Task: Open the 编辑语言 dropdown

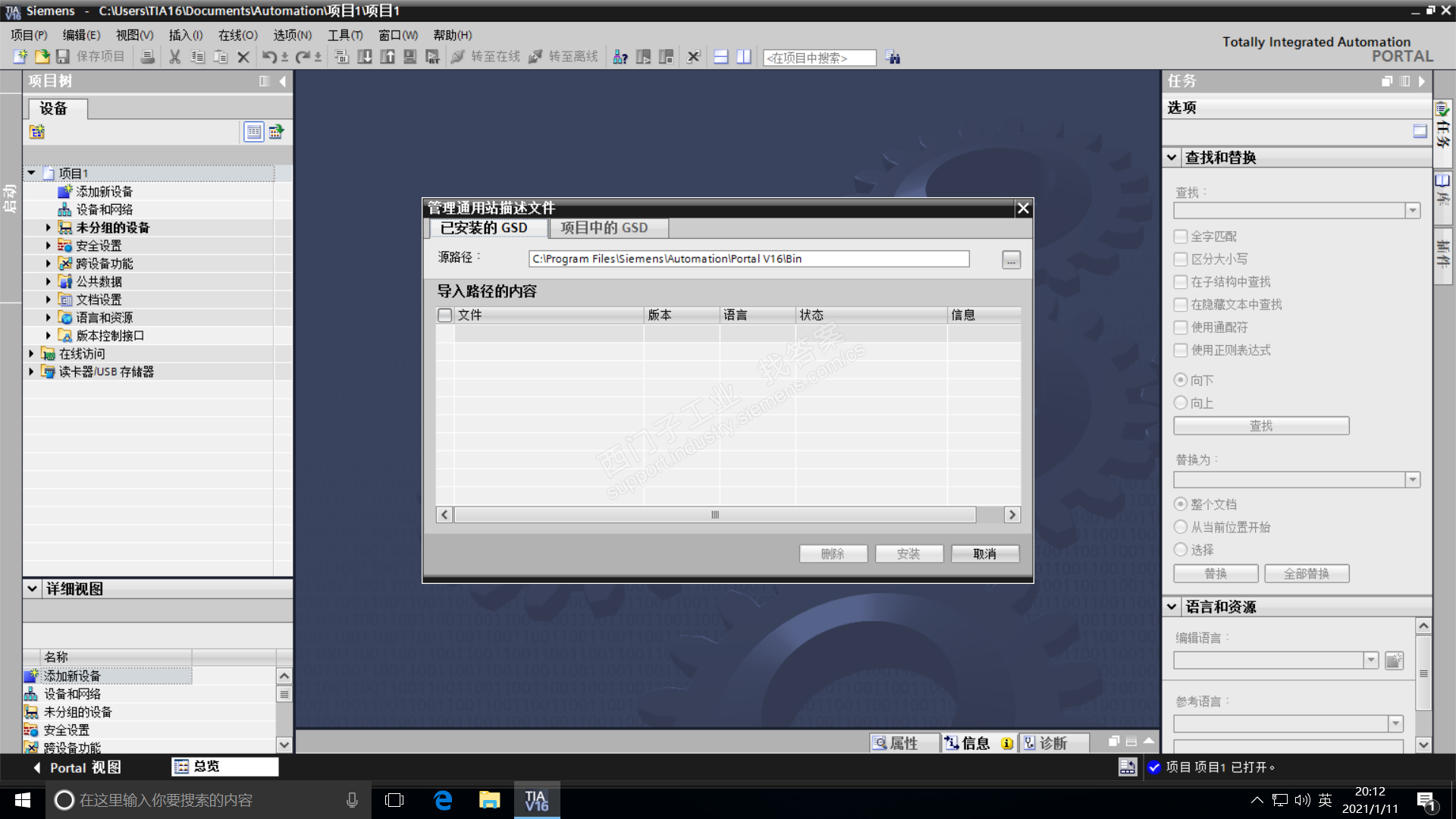Action: coord(1370,661)
